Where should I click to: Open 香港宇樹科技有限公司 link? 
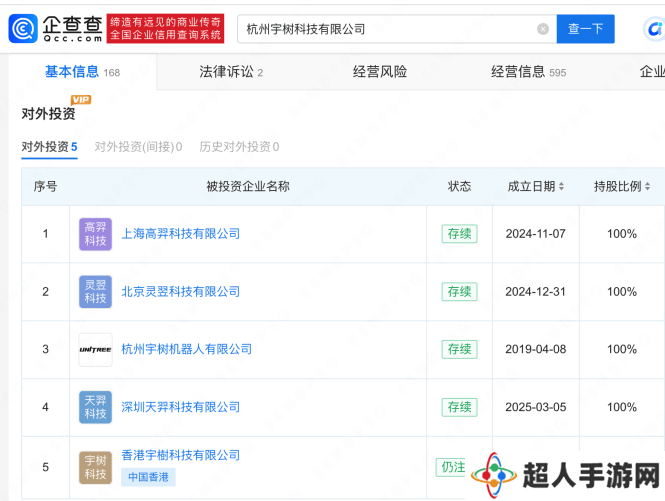[x=181, y=455]
